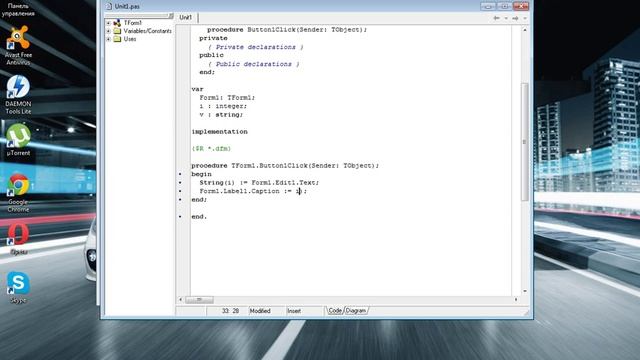The image size is (640, 360).
Task: Click the private keyword in code
Action: [213, 38]
